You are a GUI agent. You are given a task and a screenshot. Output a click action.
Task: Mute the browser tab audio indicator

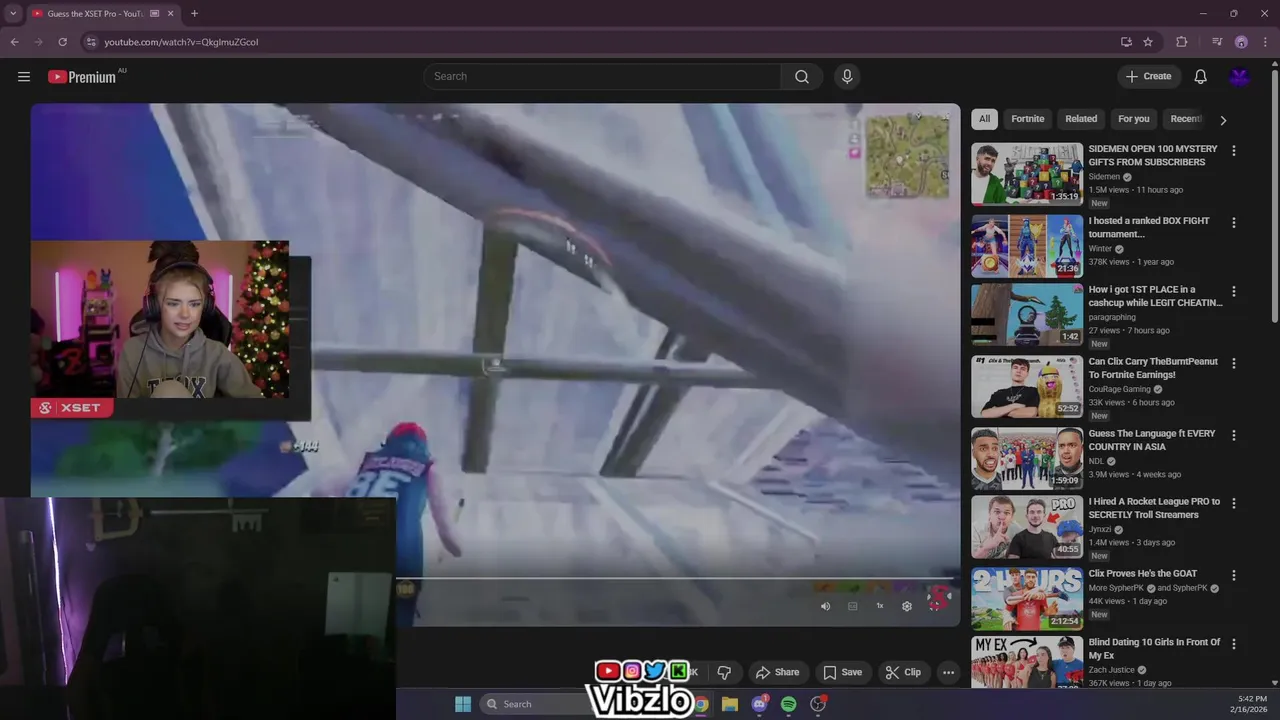click(x=154, y=14)
